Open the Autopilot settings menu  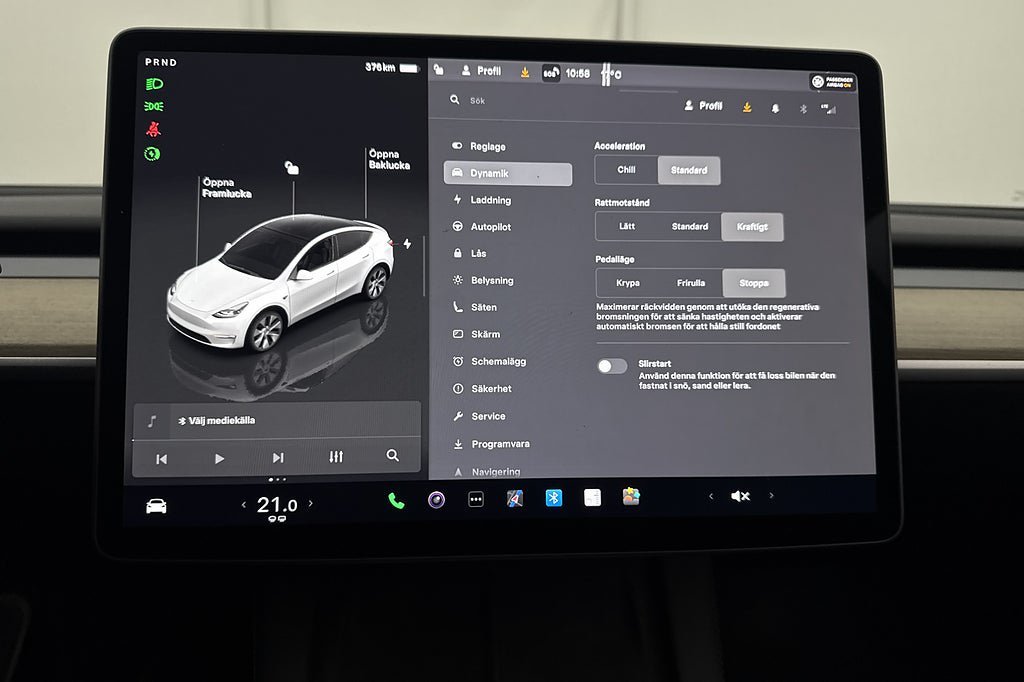490,227
